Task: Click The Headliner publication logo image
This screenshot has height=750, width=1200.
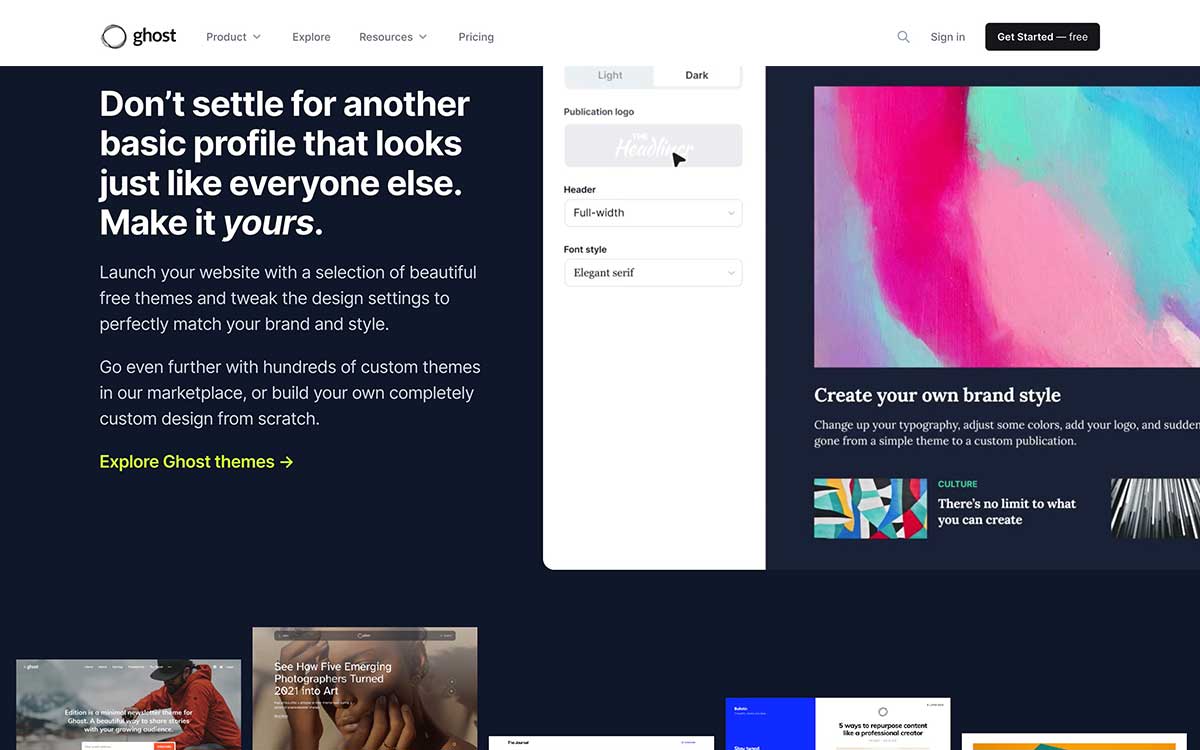Action: [x=653, y=146]
